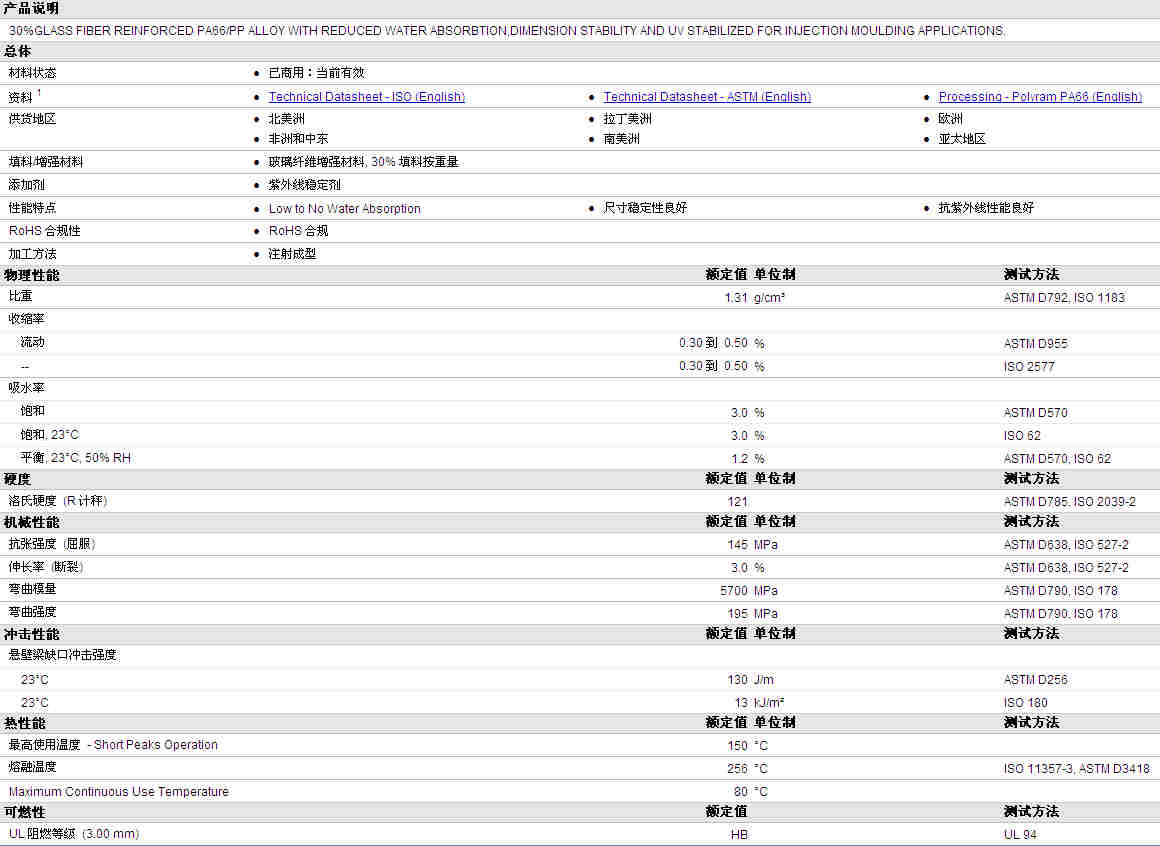
Task: Click the ISO 2577 test method cell
Action: 1028,367
